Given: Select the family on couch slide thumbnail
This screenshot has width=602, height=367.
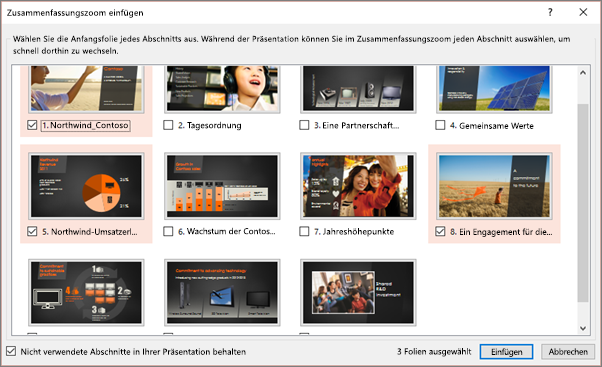Looking at the screenshot, I should (358, 293).
